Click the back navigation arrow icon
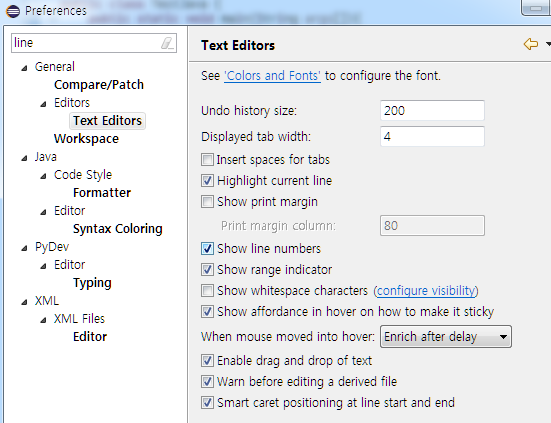This screenshot has width=551, height=423. click(x=531, y=44)
